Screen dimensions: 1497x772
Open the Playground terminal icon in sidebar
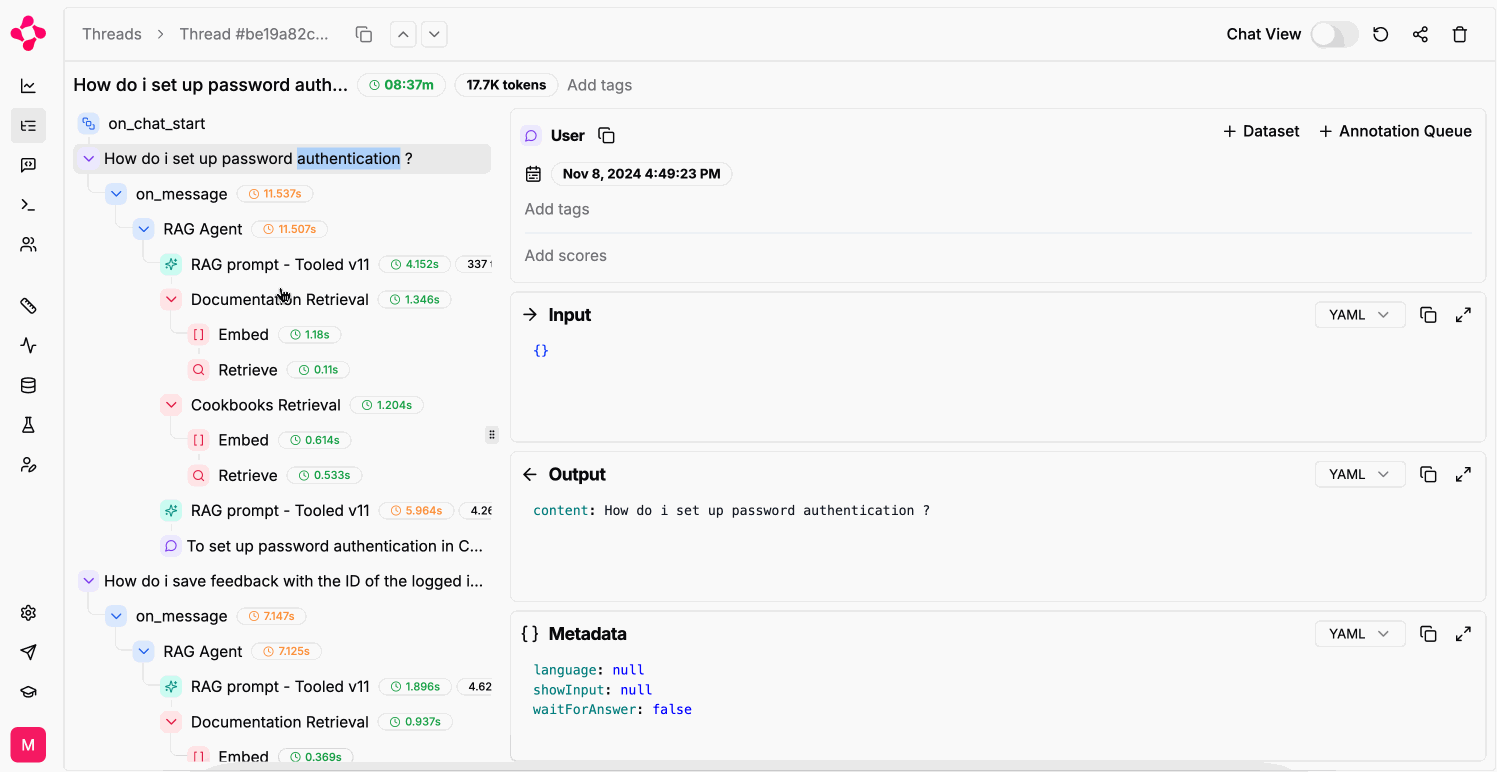[x=28, y=204]
